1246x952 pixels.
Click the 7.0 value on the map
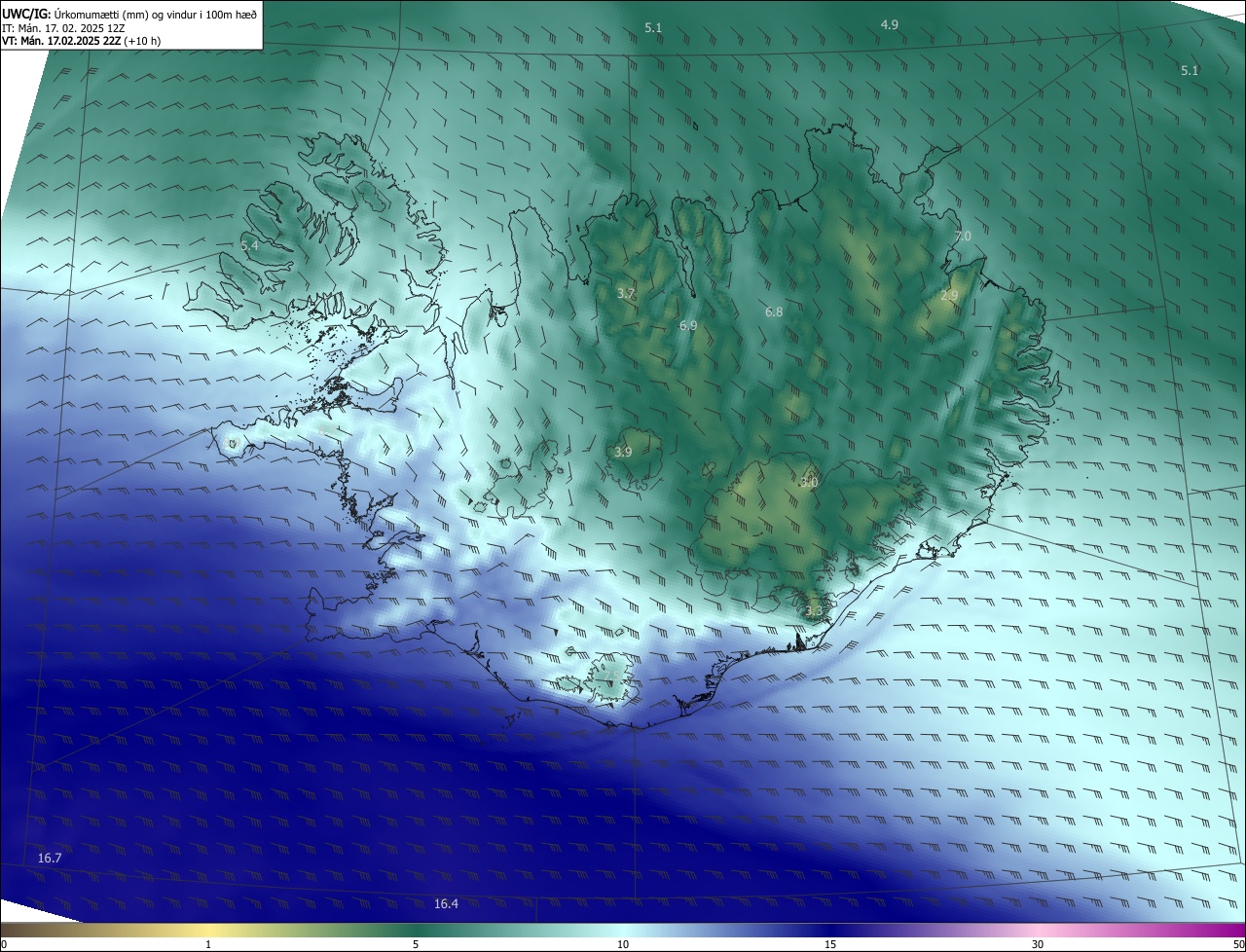(x=963, y=237)
